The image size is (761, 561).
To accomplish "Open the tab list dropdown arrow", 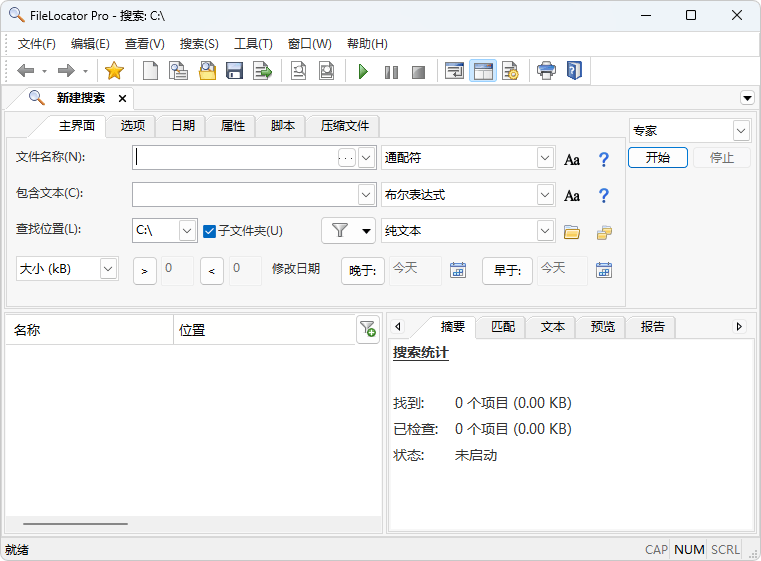I will point(747,98).
